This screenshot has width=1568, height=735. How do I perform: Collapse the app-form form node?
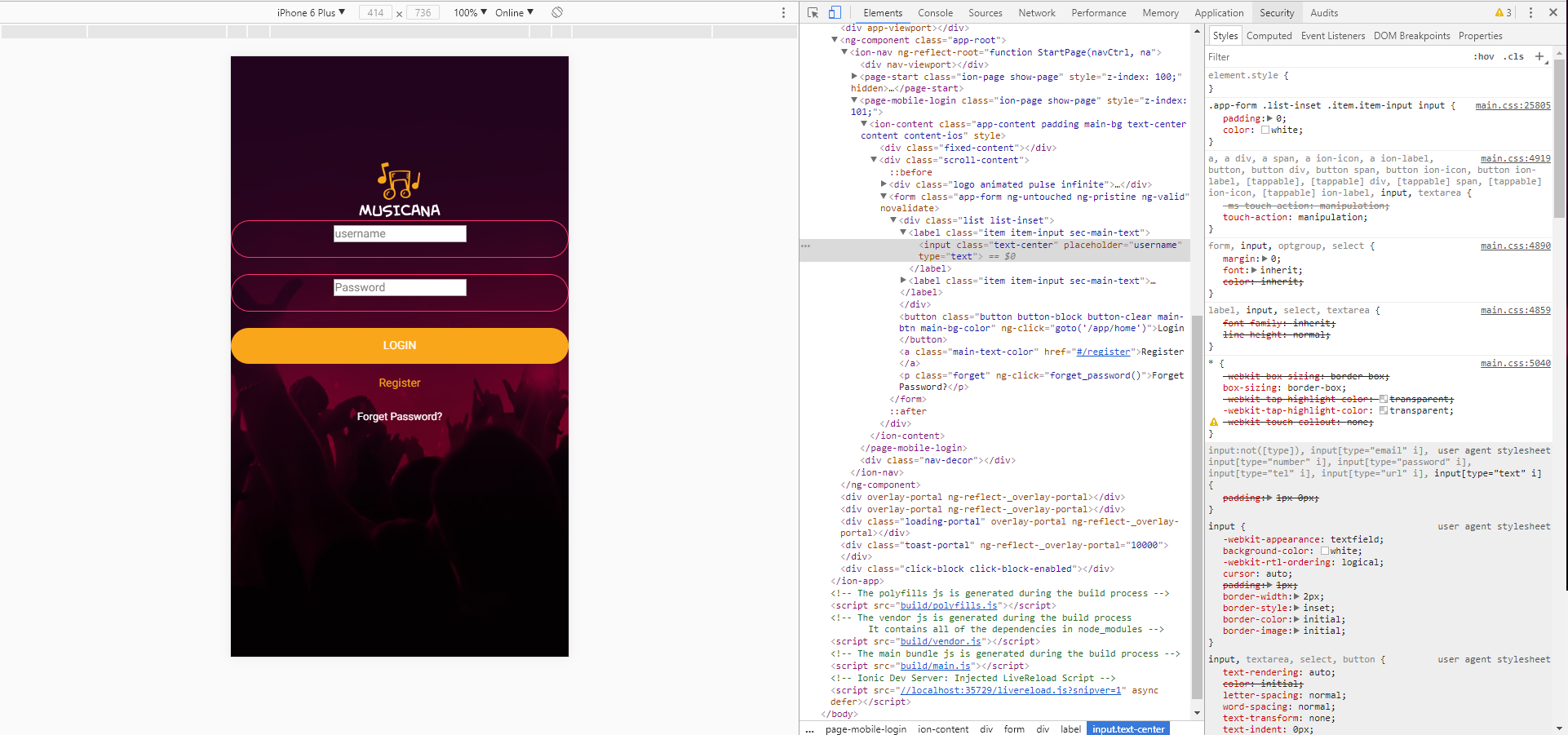[884, 197]
